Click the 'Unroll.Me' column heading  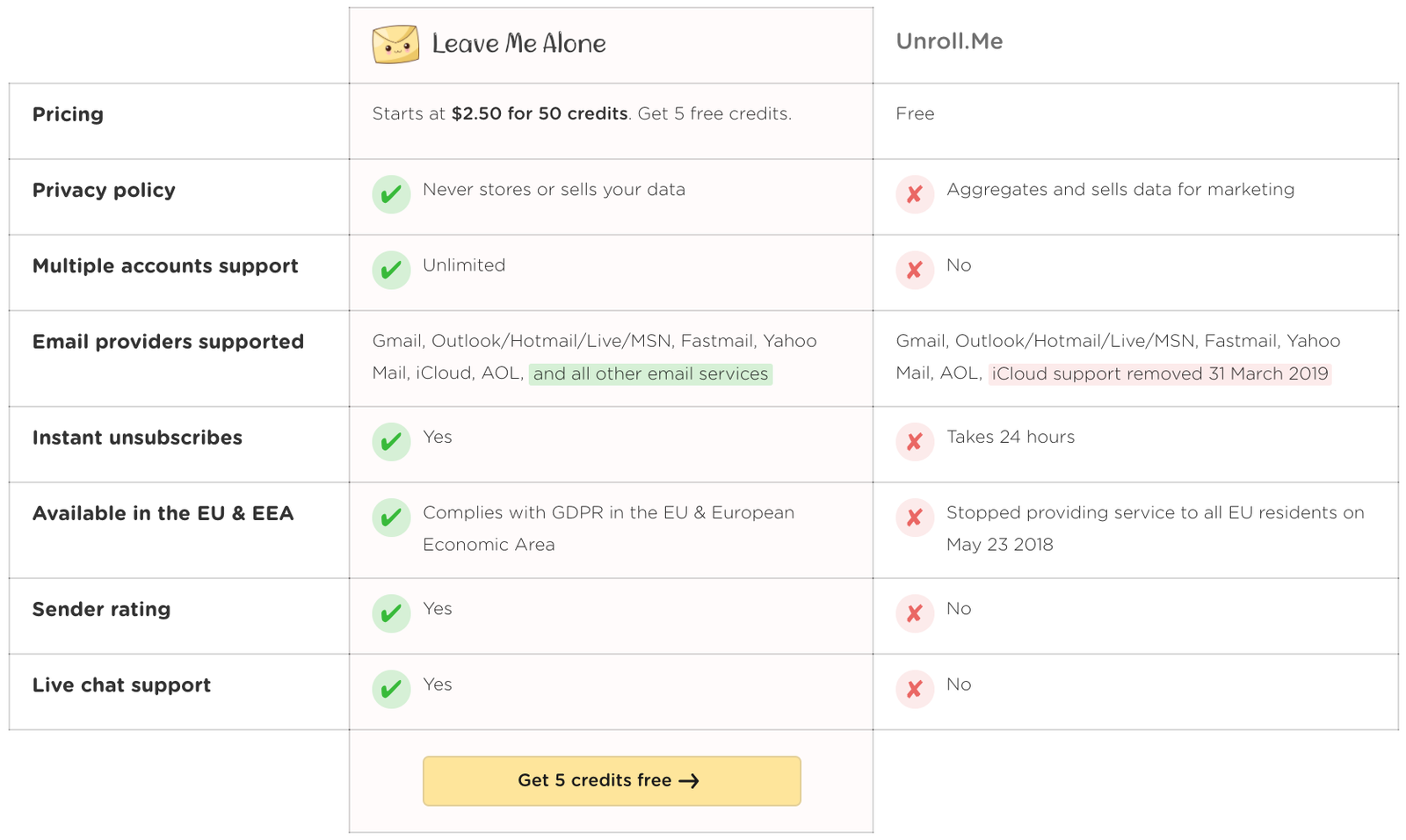pyautogui.click(x=949, y=41)
